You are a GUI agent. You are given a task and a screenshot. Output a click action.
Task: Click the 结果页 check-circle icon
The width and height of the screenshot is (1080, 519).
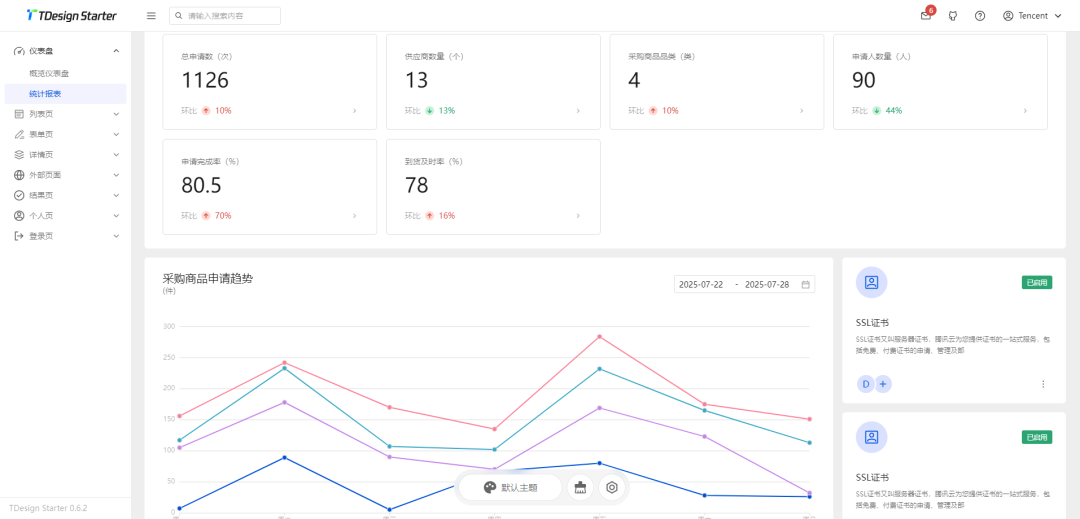(x=19, y=195)
